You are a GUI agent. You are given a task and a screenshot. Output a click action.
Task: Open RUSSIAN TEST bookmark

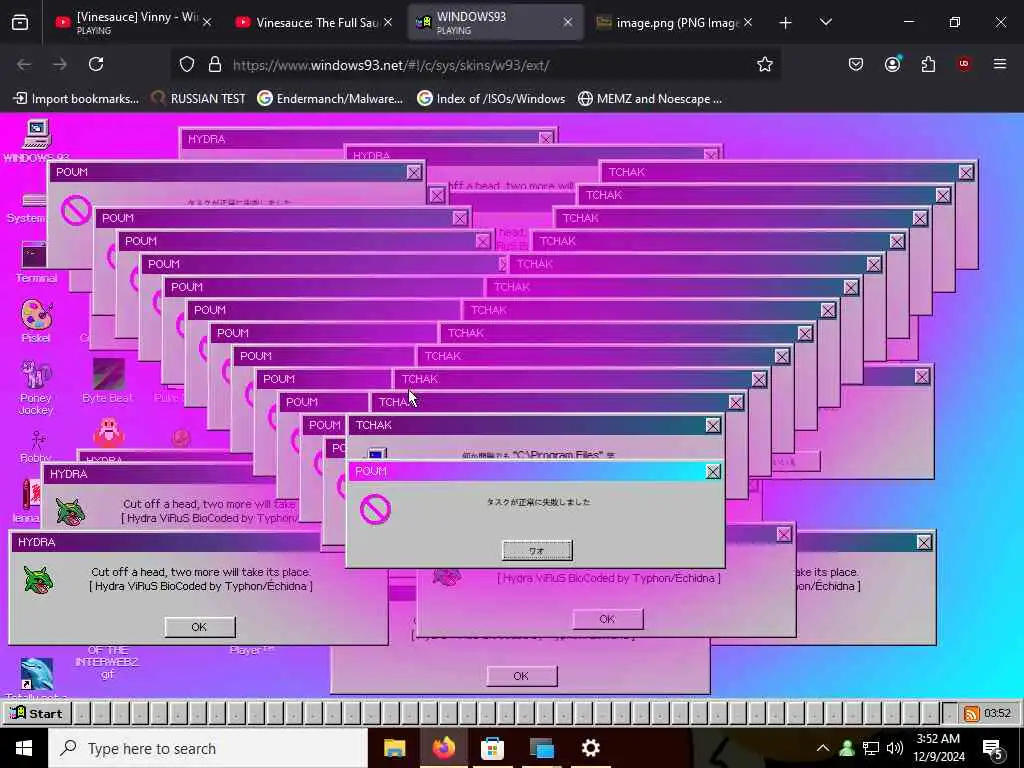click(199, 99)
